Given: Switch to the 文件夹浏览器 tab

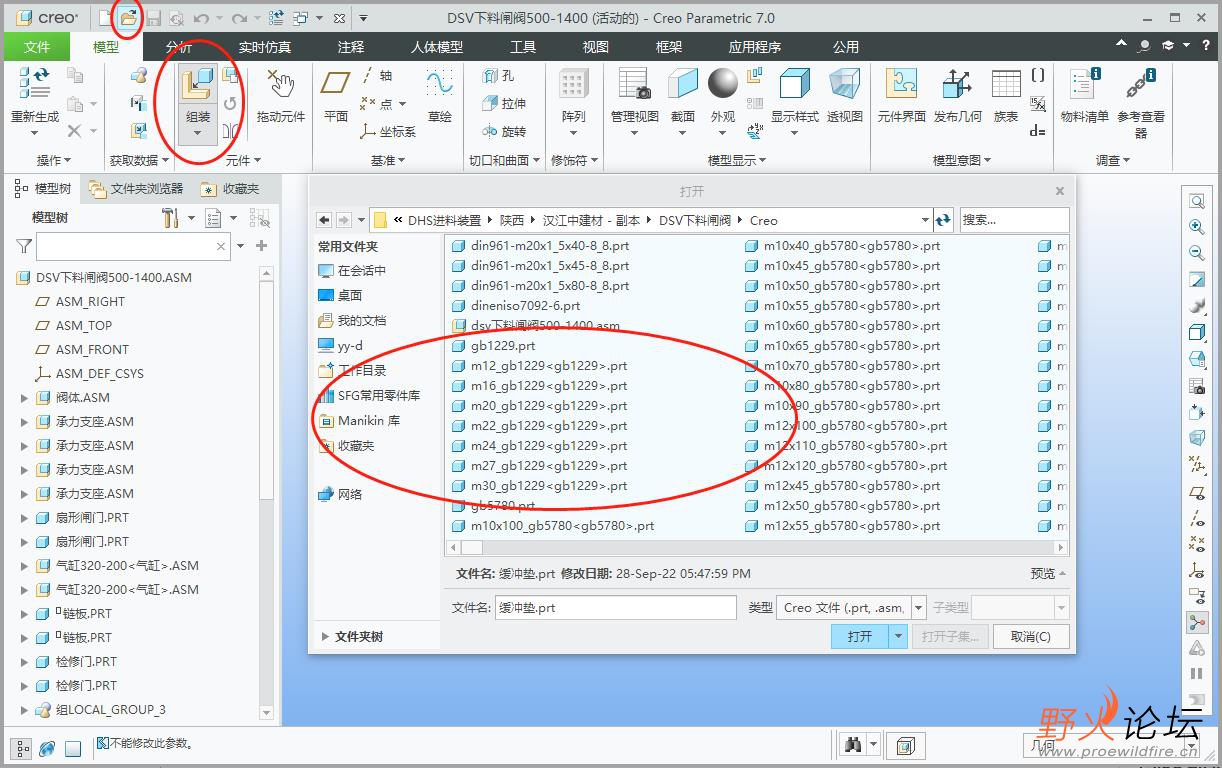Looking at the screenshot, I should (136, 188).
